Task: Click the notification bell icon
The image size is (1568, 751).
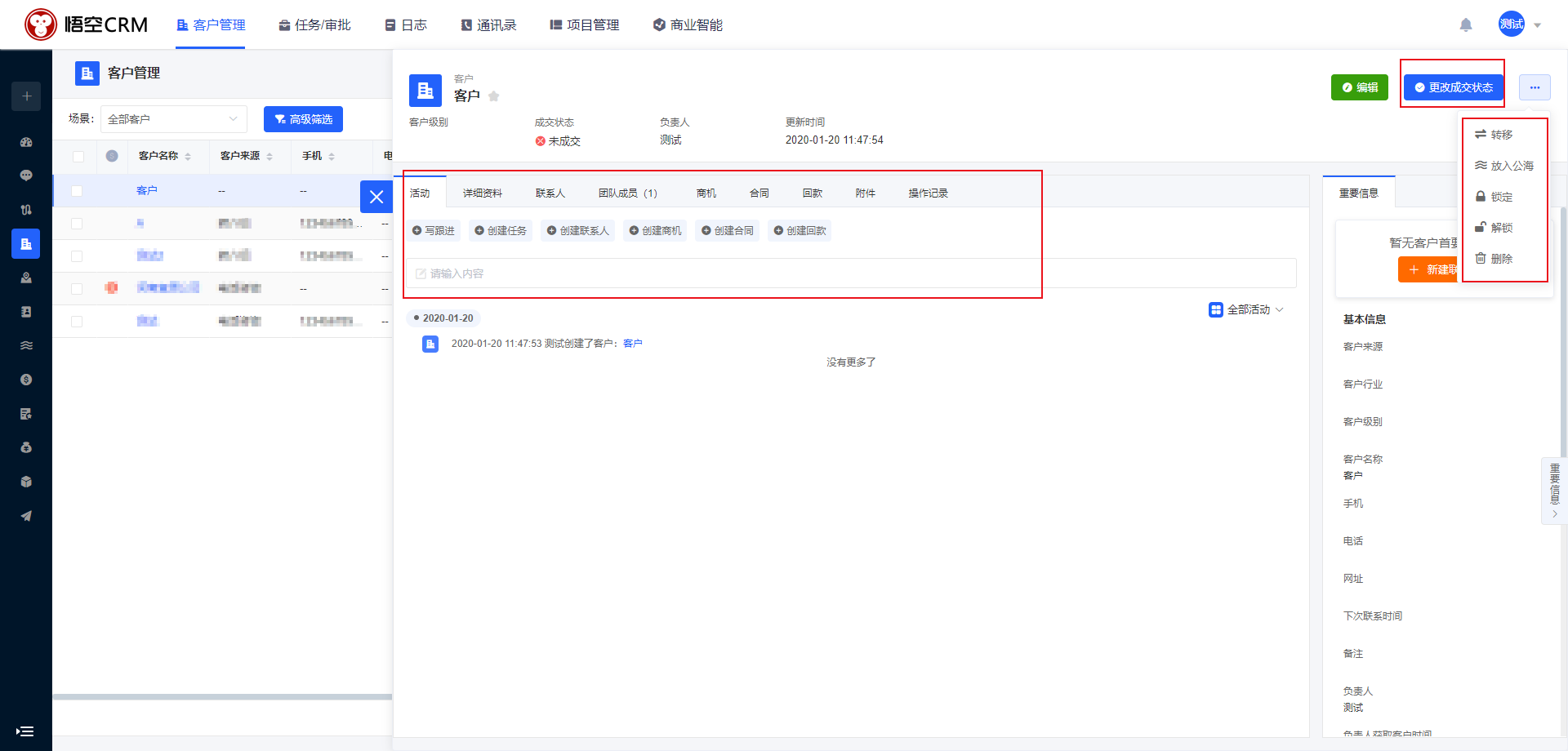Action: pyautogui.click(x=1466, y=25)
